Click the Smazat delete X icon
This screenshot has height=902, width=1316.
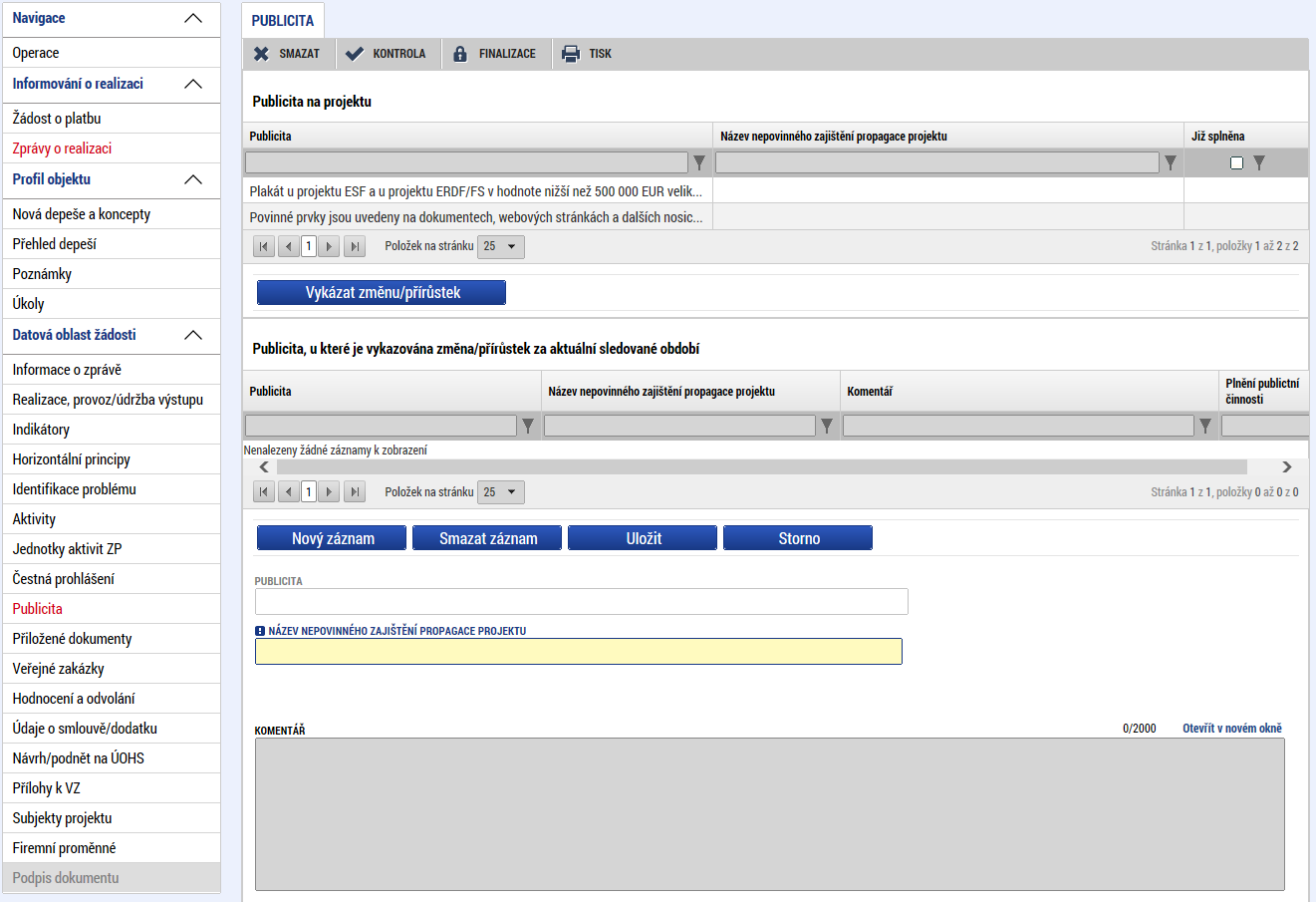point(261,54)
